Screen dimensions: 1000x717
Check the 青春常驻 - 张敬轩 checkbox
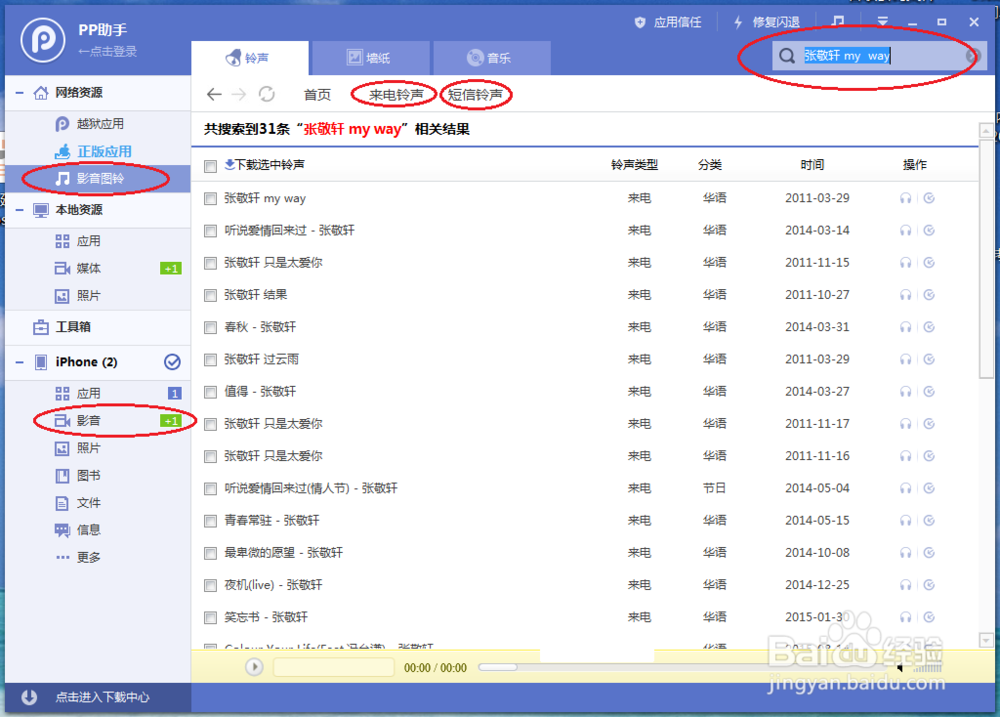coord(210,521)
